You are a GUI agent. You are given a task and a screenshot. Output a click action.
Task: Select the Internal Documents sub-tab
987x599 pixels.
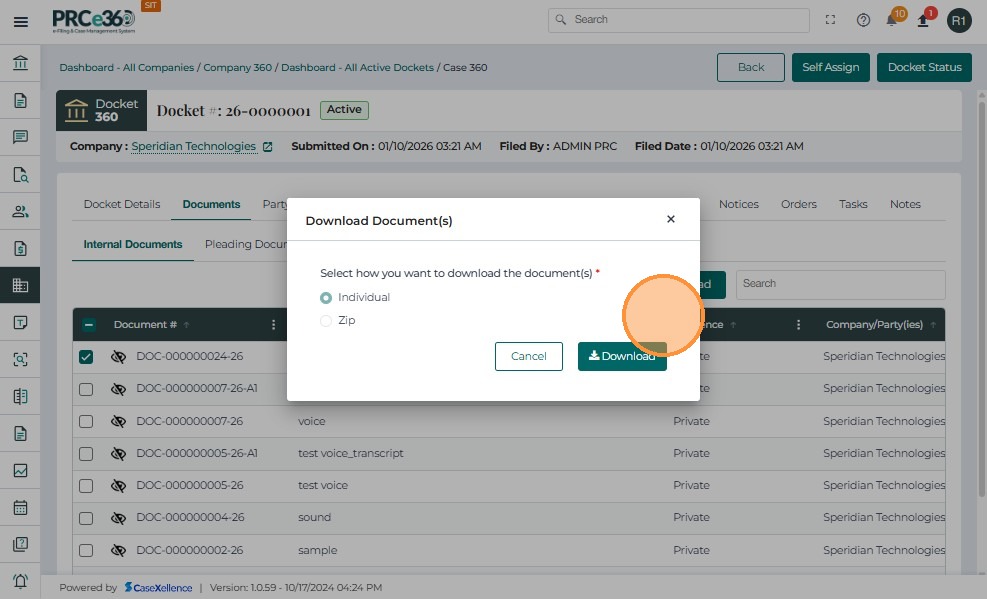(133, 245)
